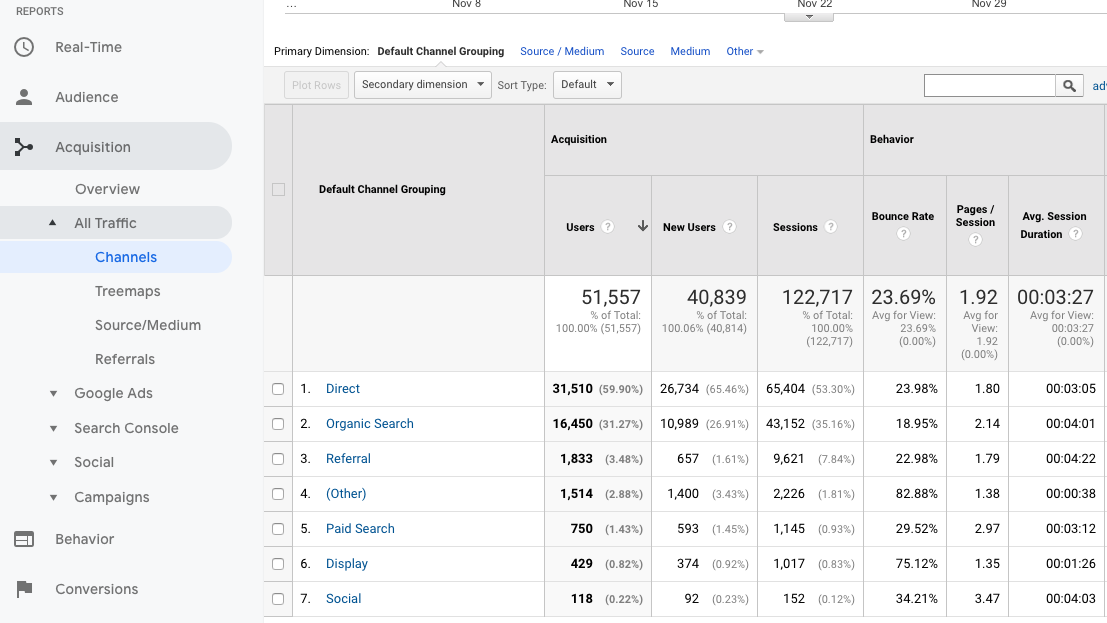Open the Acquisition Overview page

pos(107,189)
